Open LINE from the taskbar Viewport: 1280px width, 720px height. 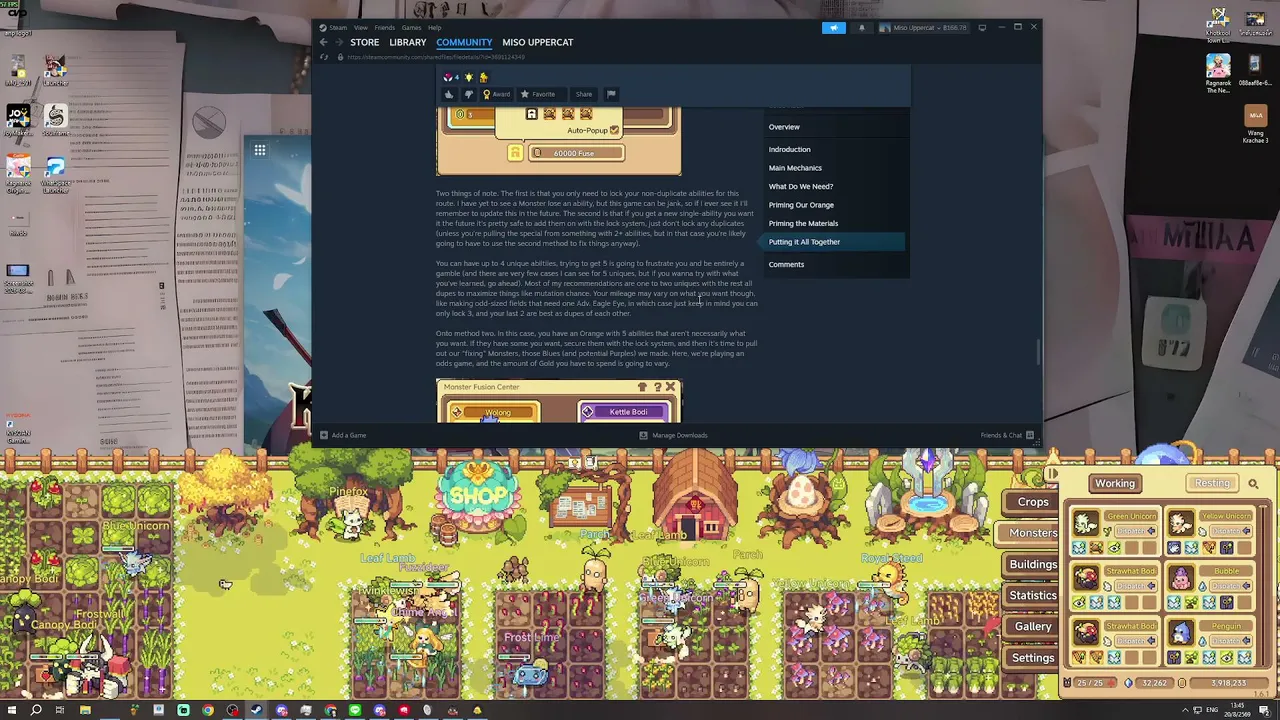[x=355, y=710]
